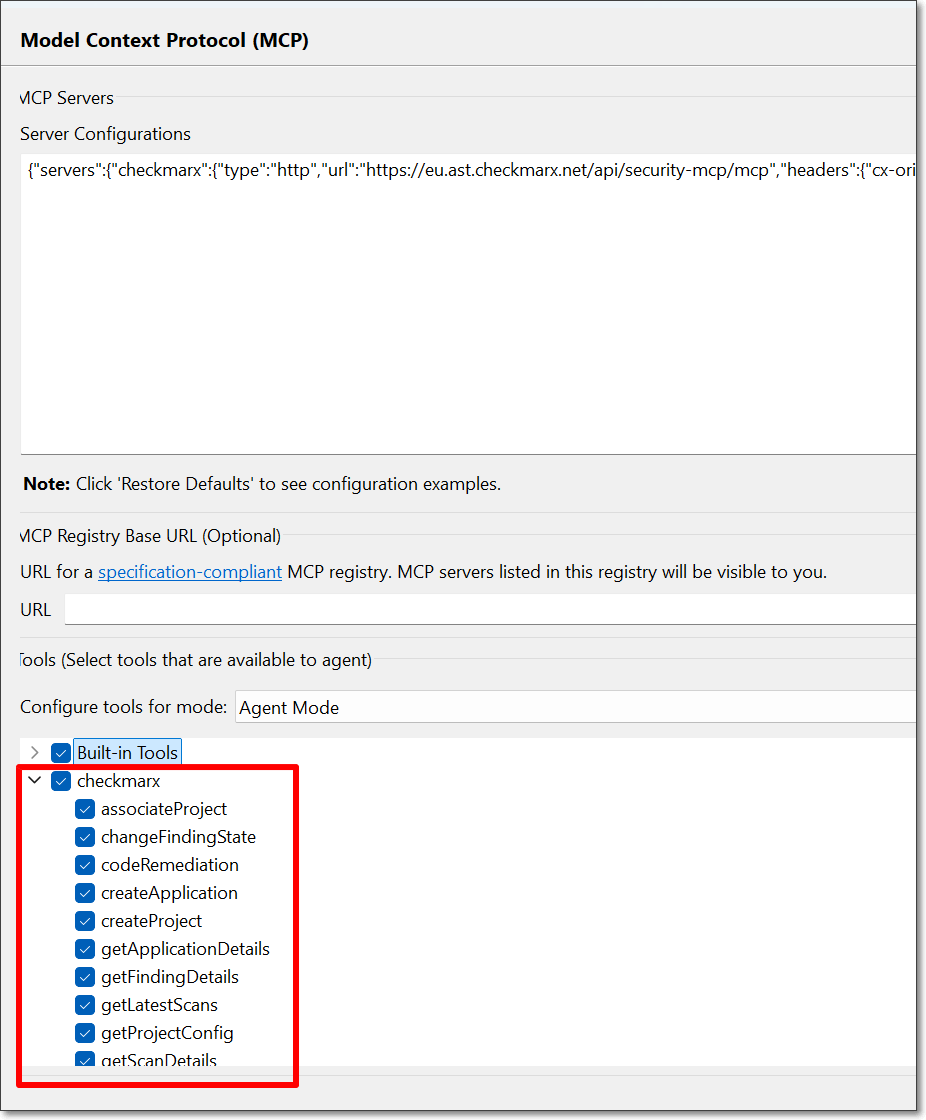Toggle the getFindingDetails tool checkbox

[x=85, y=977]
